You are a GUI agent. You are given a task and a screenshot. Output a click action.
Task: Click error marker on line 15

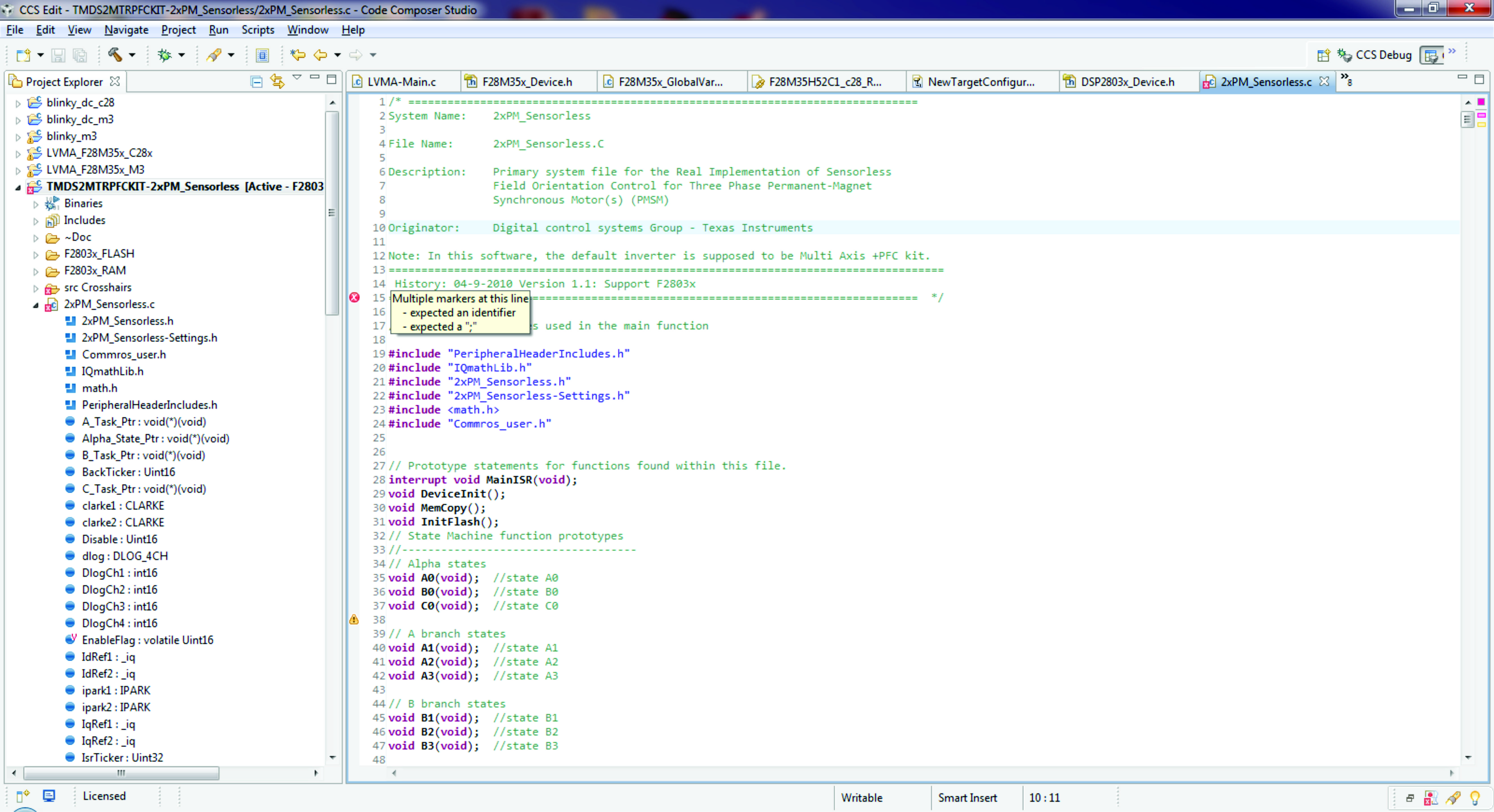(354, 297)
